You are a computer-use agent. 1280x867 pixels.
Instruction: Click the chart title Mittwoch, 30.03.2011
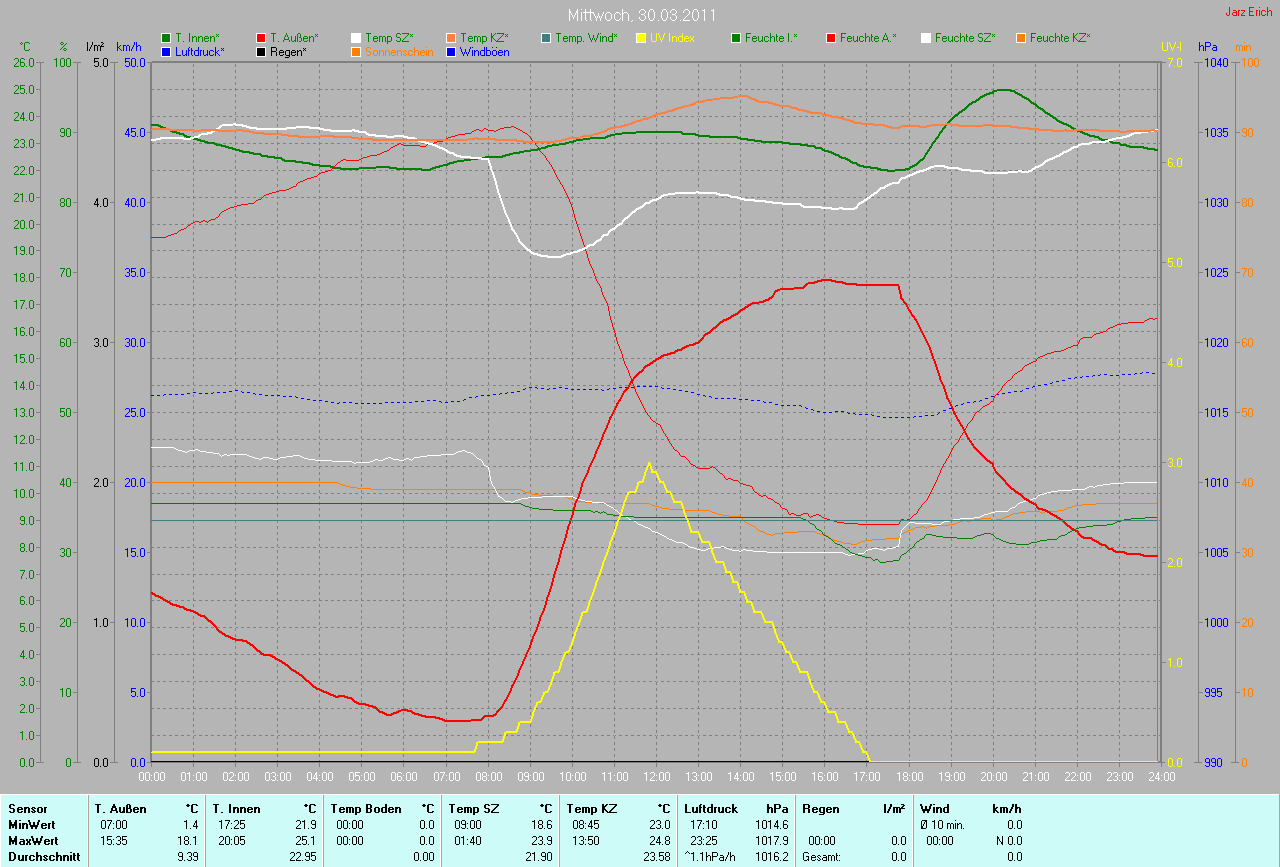click(x=640, y=16)
